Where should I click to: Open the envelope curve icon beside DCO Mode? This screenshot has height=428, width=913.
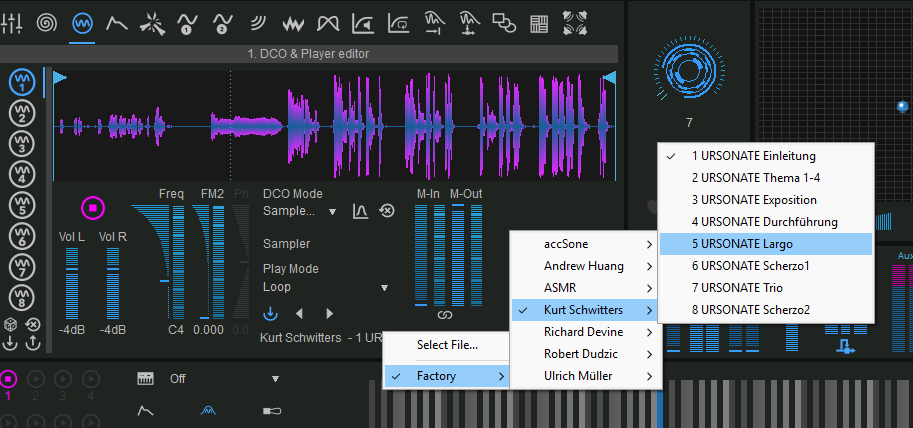pos(360,211)
